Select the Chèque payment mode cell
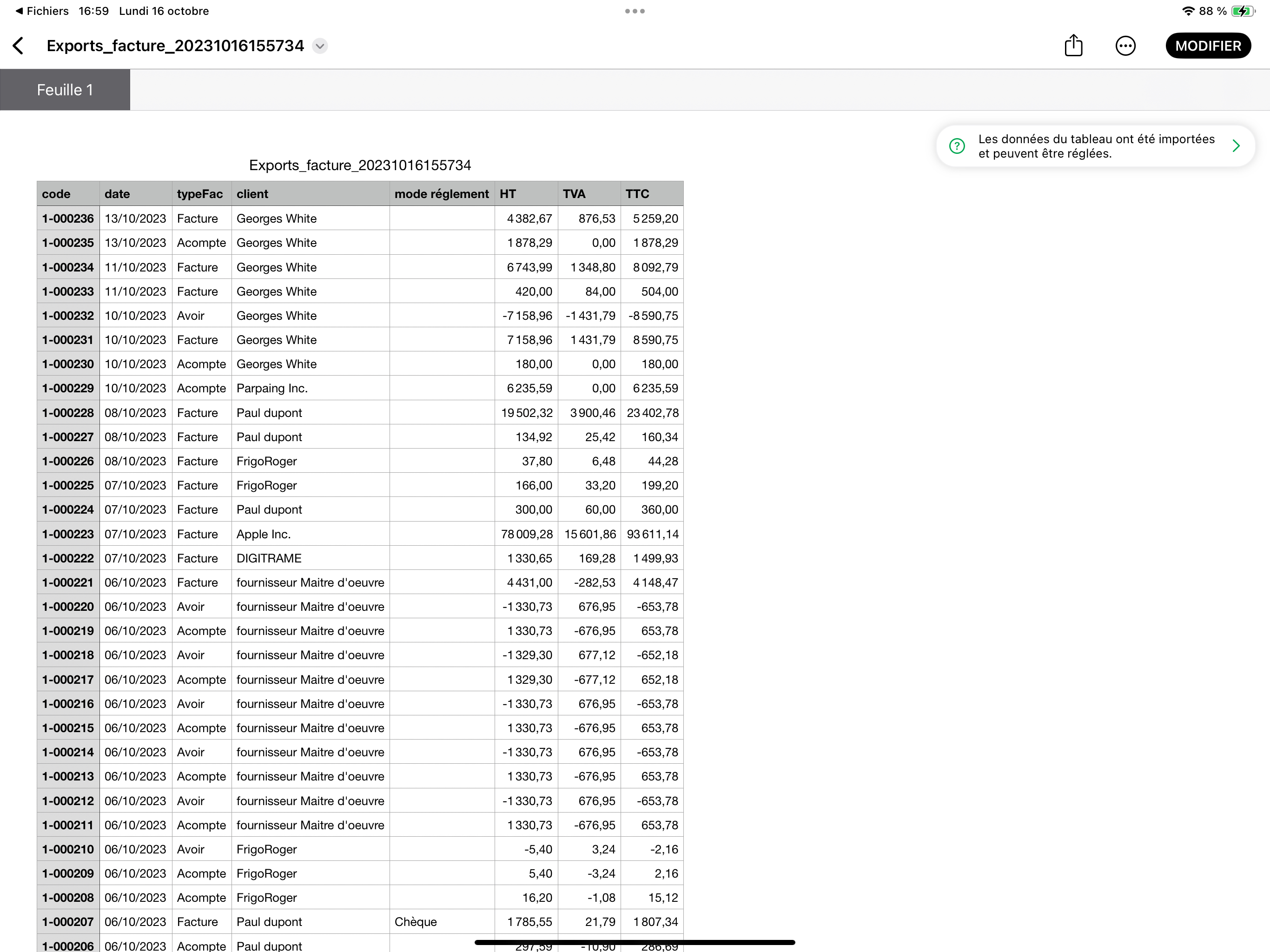The width and height of the screenshot is (1270, 952). tap(442, 922)
